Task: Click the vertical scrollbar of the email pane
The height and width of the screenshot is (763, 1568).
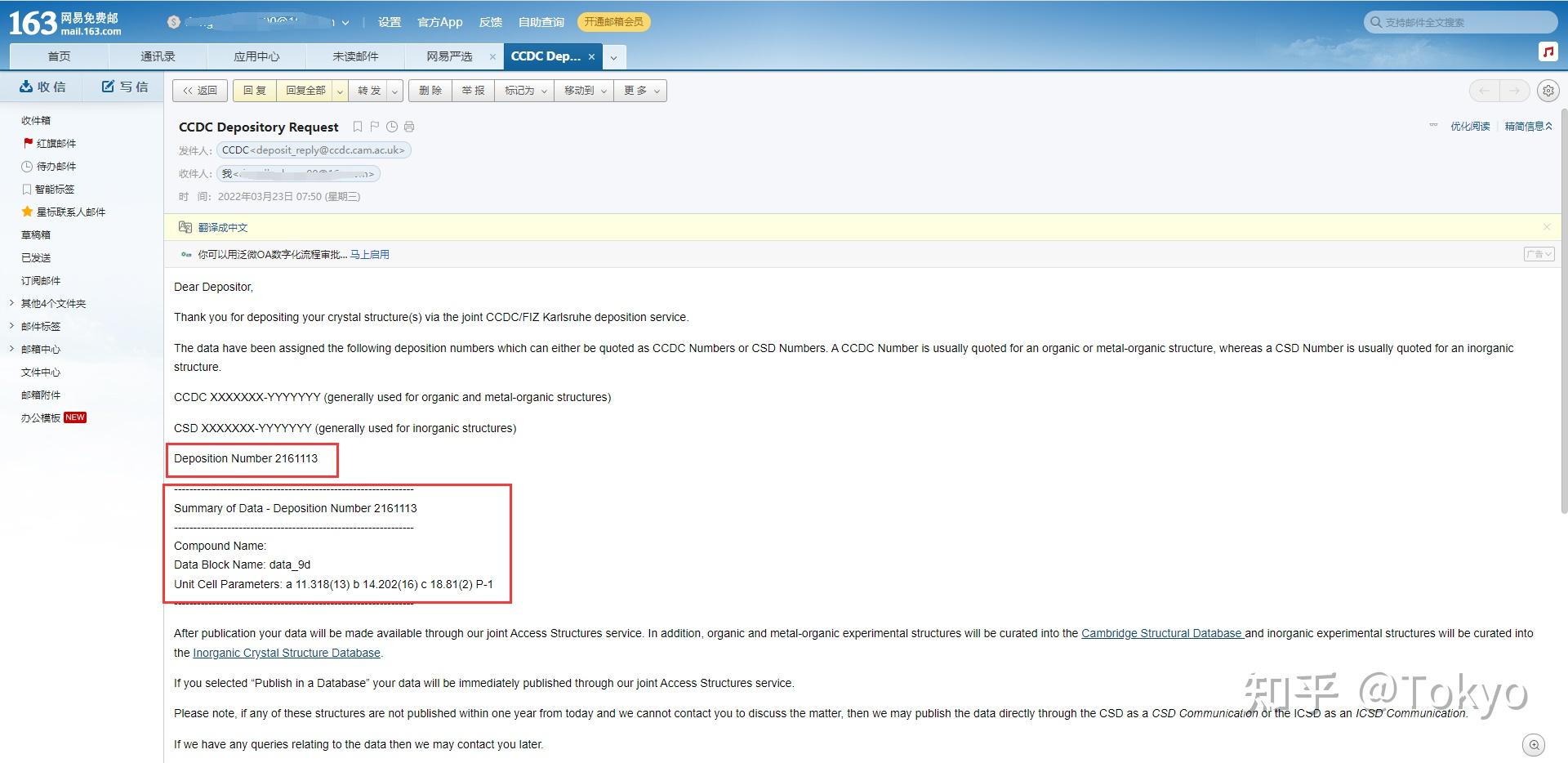Action: tap(1563, 310)
